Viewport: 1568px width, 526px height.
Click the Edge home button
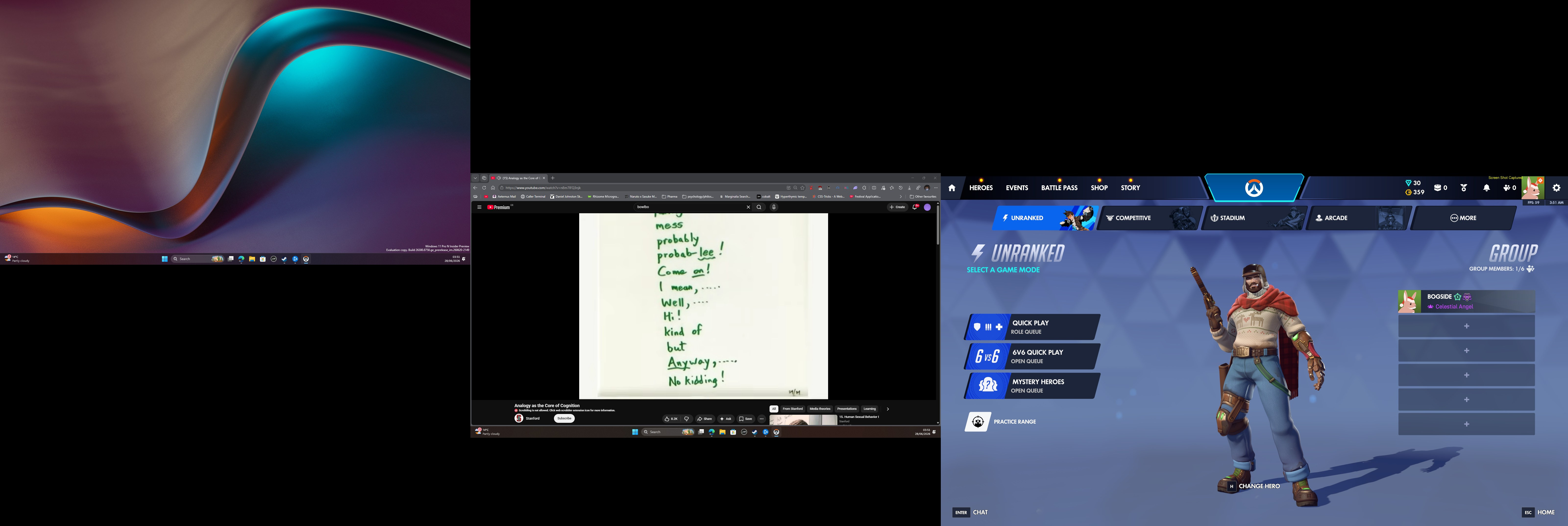pyautogui.click(x=493, y=188)
